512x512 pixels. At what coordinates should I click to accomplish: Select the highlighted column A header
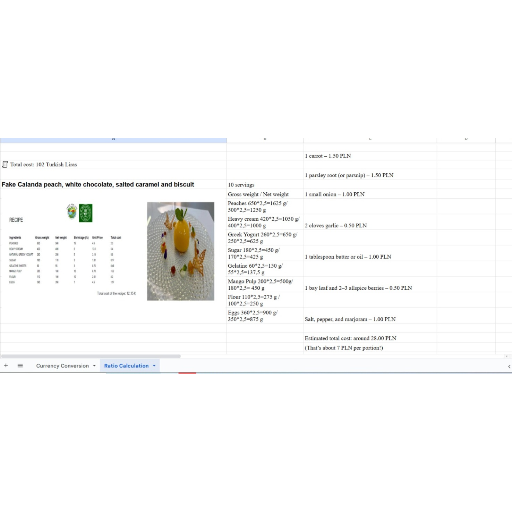[113, 140]
